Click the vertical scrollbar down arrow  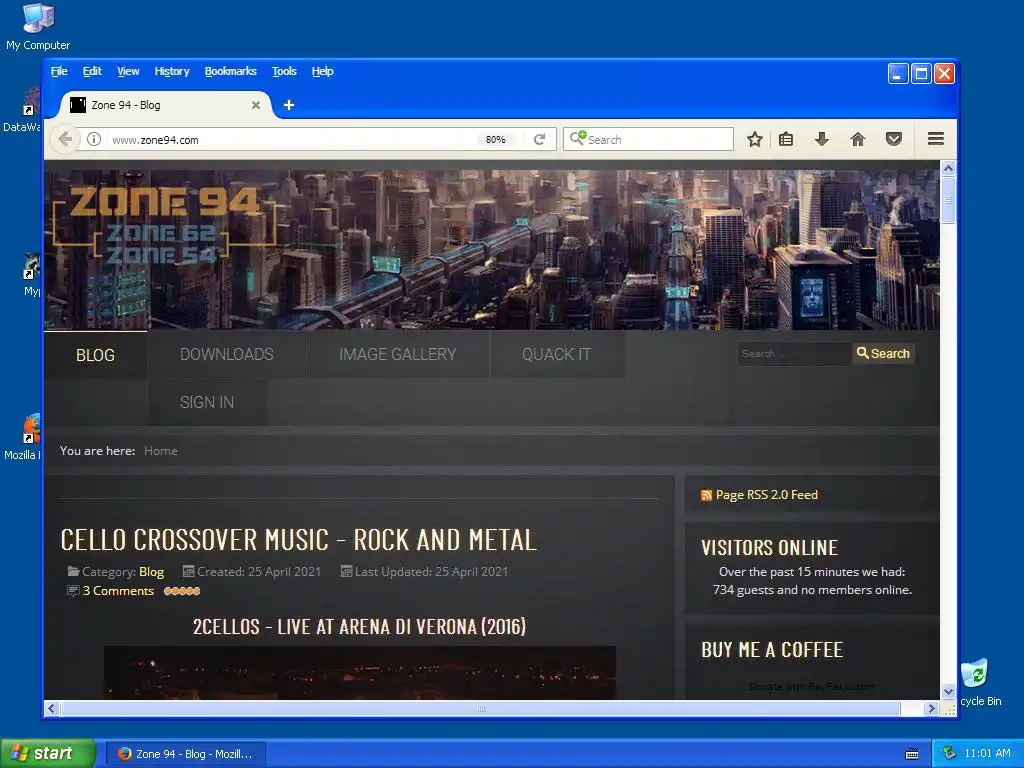[x=948, y=691]
